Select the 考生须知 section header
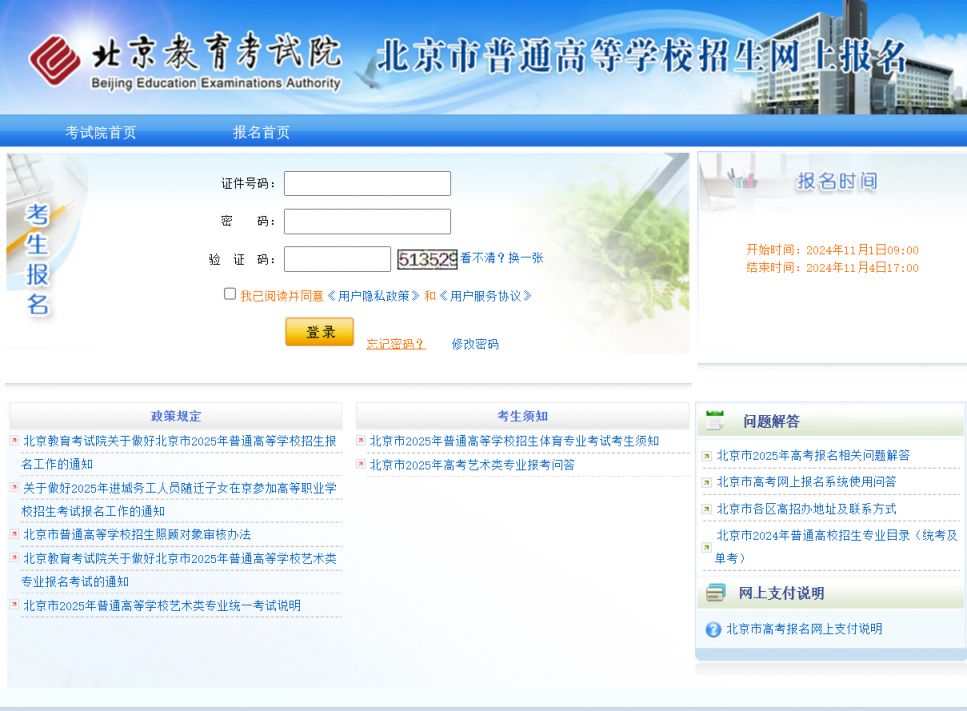Viewport: 967px width, 711px height. coord(523,416)
